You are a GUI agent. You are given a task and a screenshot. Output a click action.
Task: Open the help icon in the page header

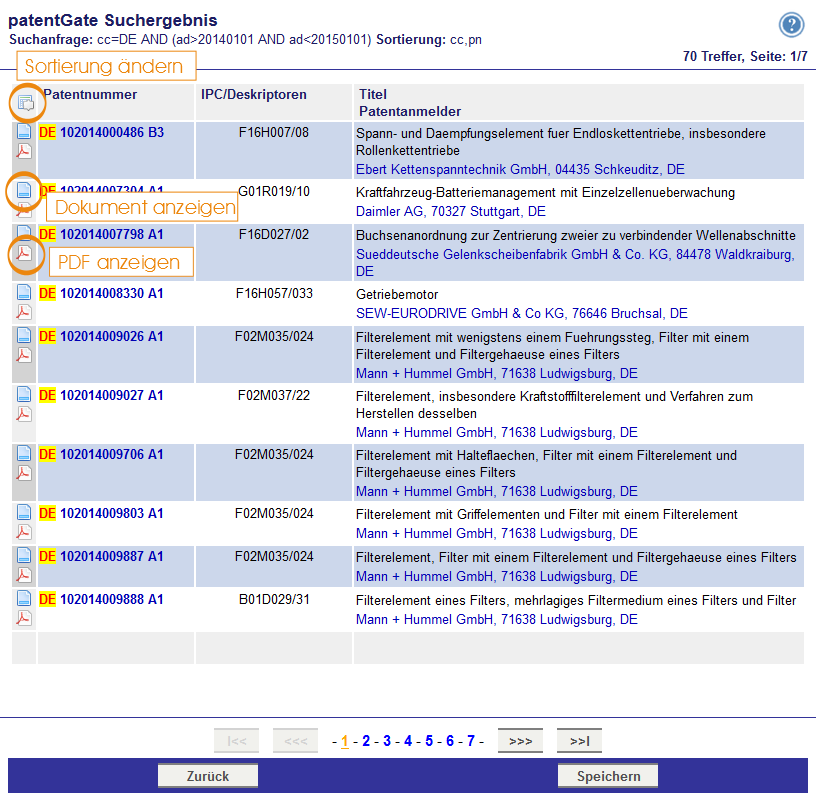coord(791,24)
